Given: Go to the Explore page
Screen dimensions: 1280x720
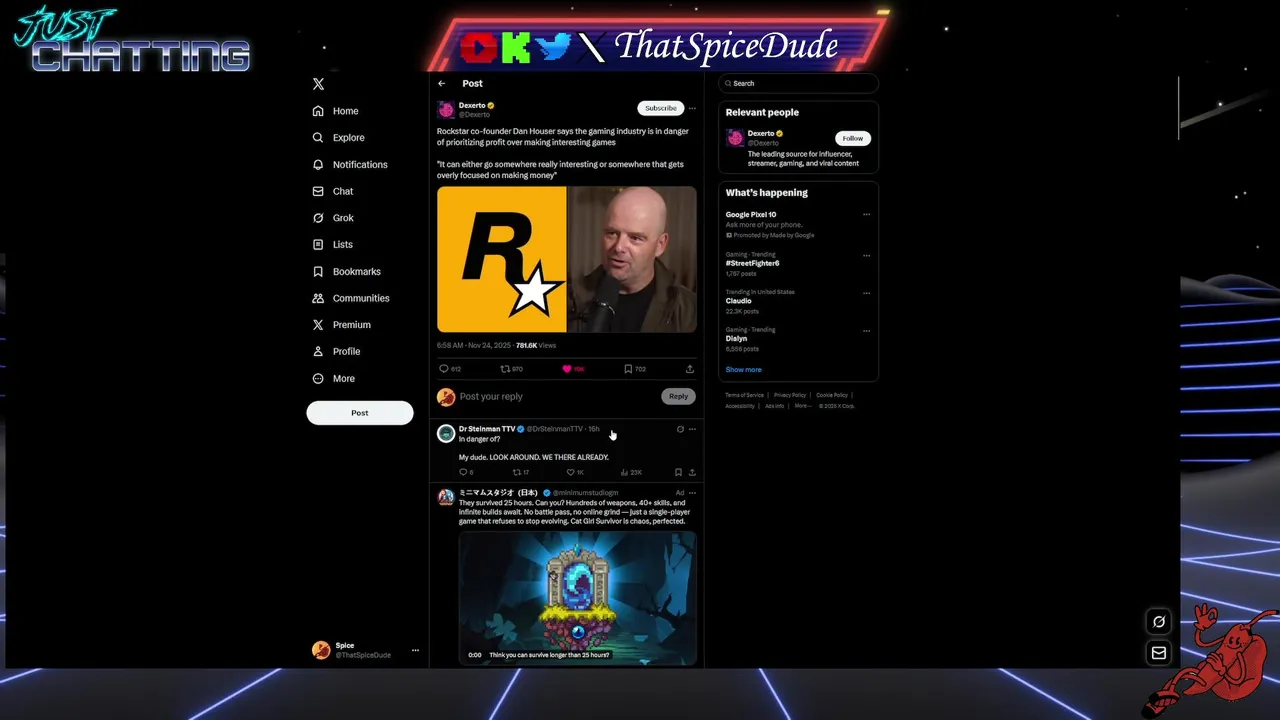Looking at the screenshot, I should click(338, 138).
